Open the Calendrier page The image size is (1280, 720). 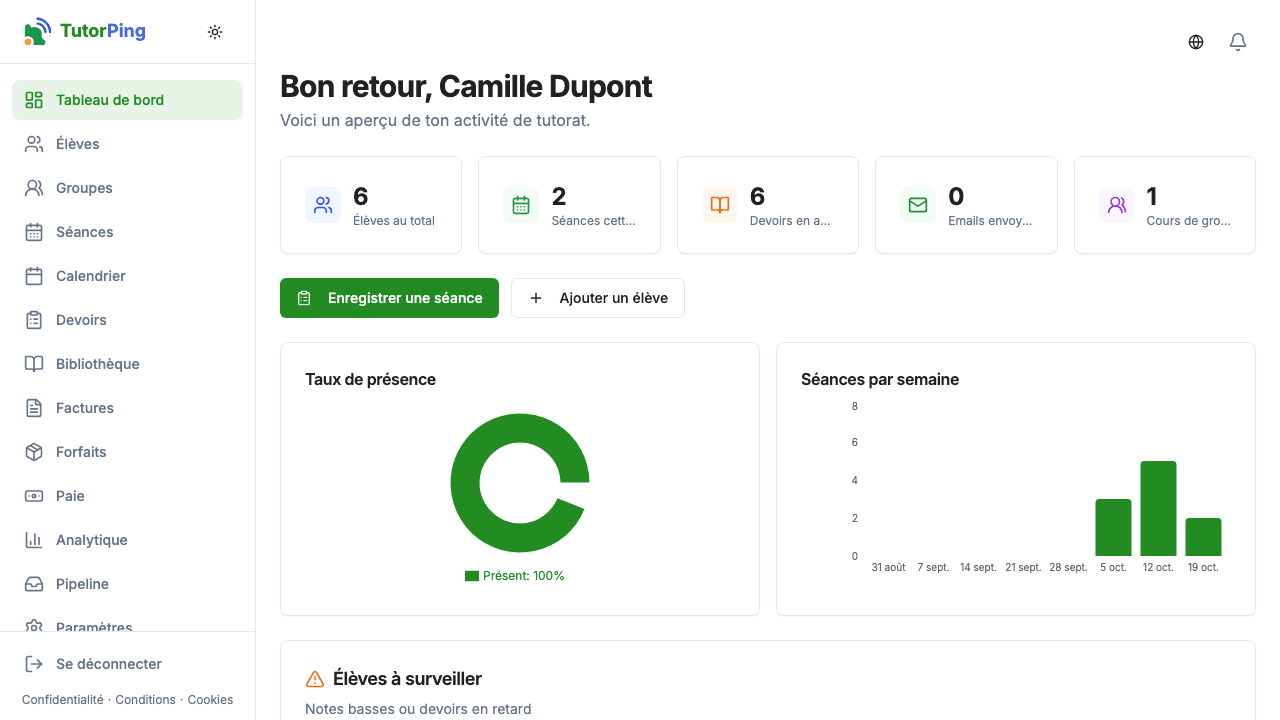click(127, 276)
